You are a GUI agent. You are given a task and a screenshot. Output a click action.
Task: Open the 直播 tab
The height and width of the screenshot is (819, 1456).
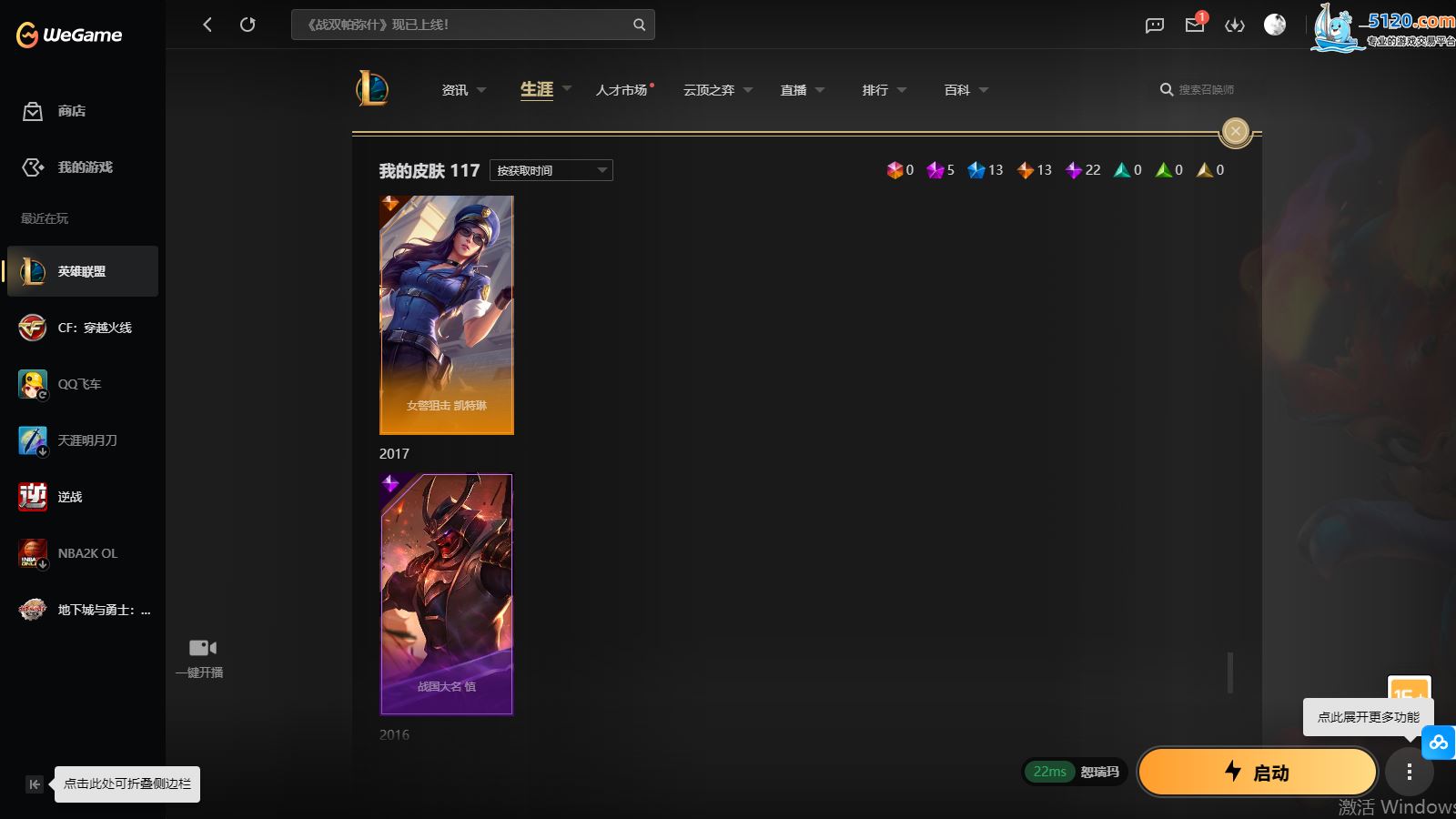(x=794, y=90)
